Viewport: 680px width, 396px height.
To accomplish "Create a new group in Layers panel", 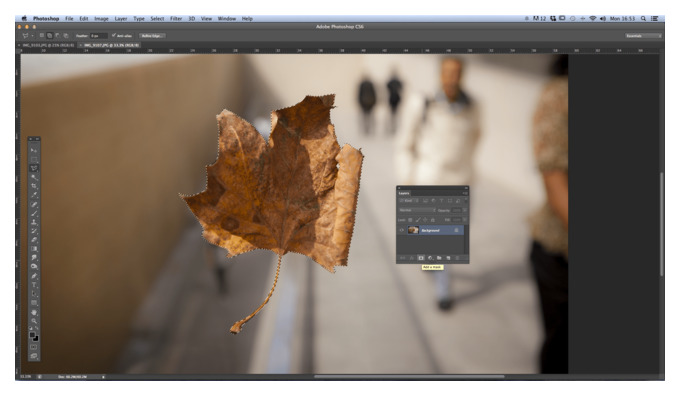I will tap(439, 258).
